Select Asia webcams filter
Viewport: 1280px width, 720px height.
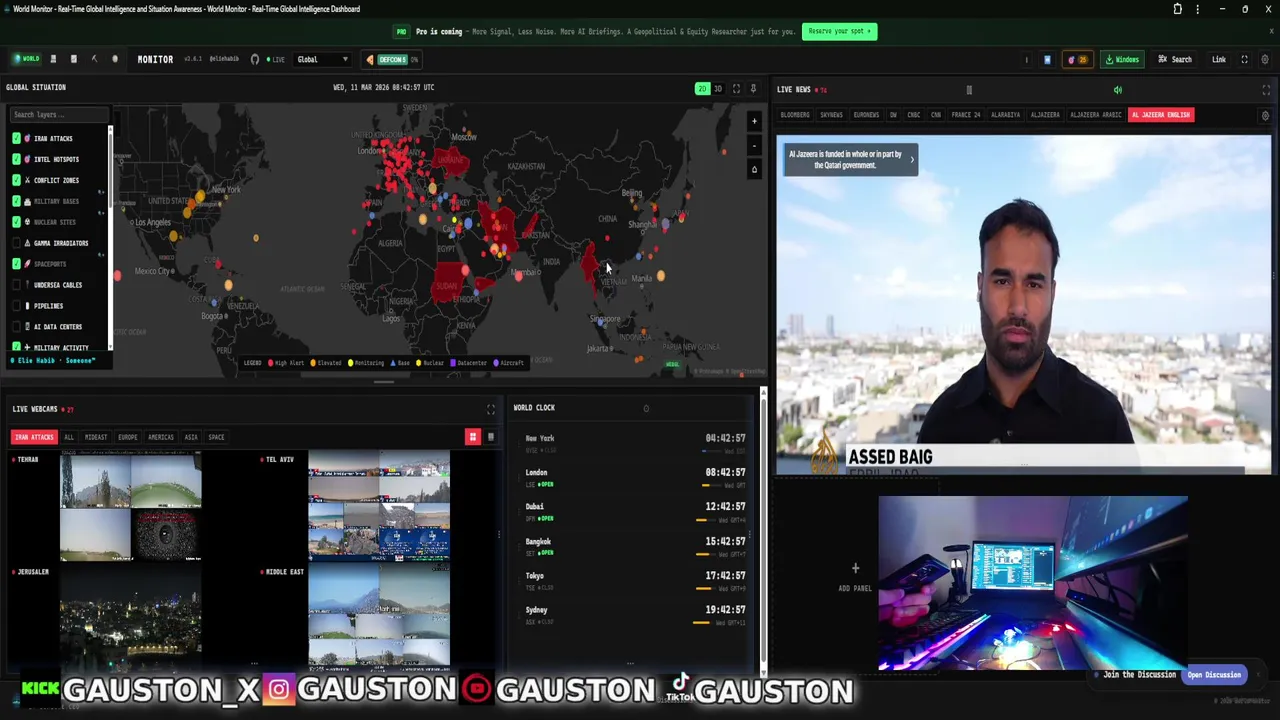[x=191, y=437]
